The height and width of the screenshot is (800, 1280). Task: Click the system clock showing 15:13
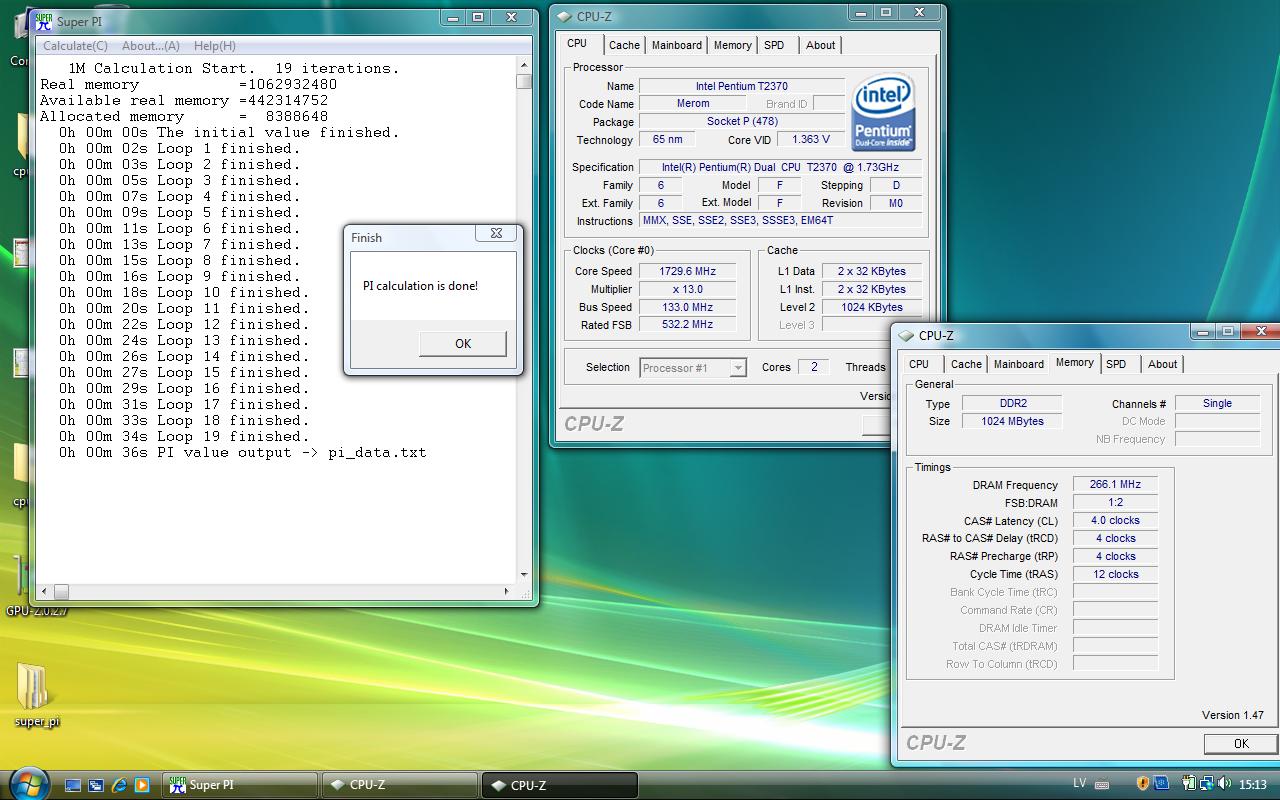(x=1253, y=785)
